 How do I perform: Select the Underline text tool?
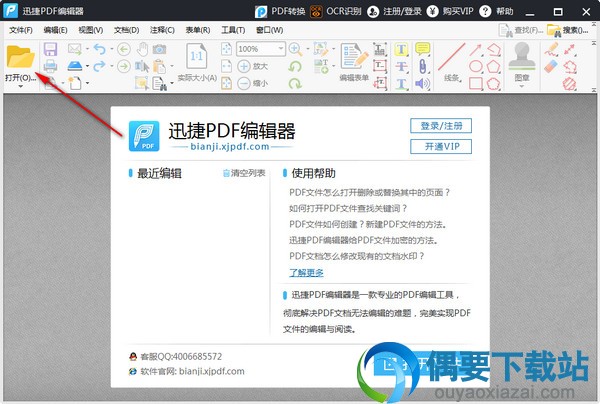(x=401, y=83)
